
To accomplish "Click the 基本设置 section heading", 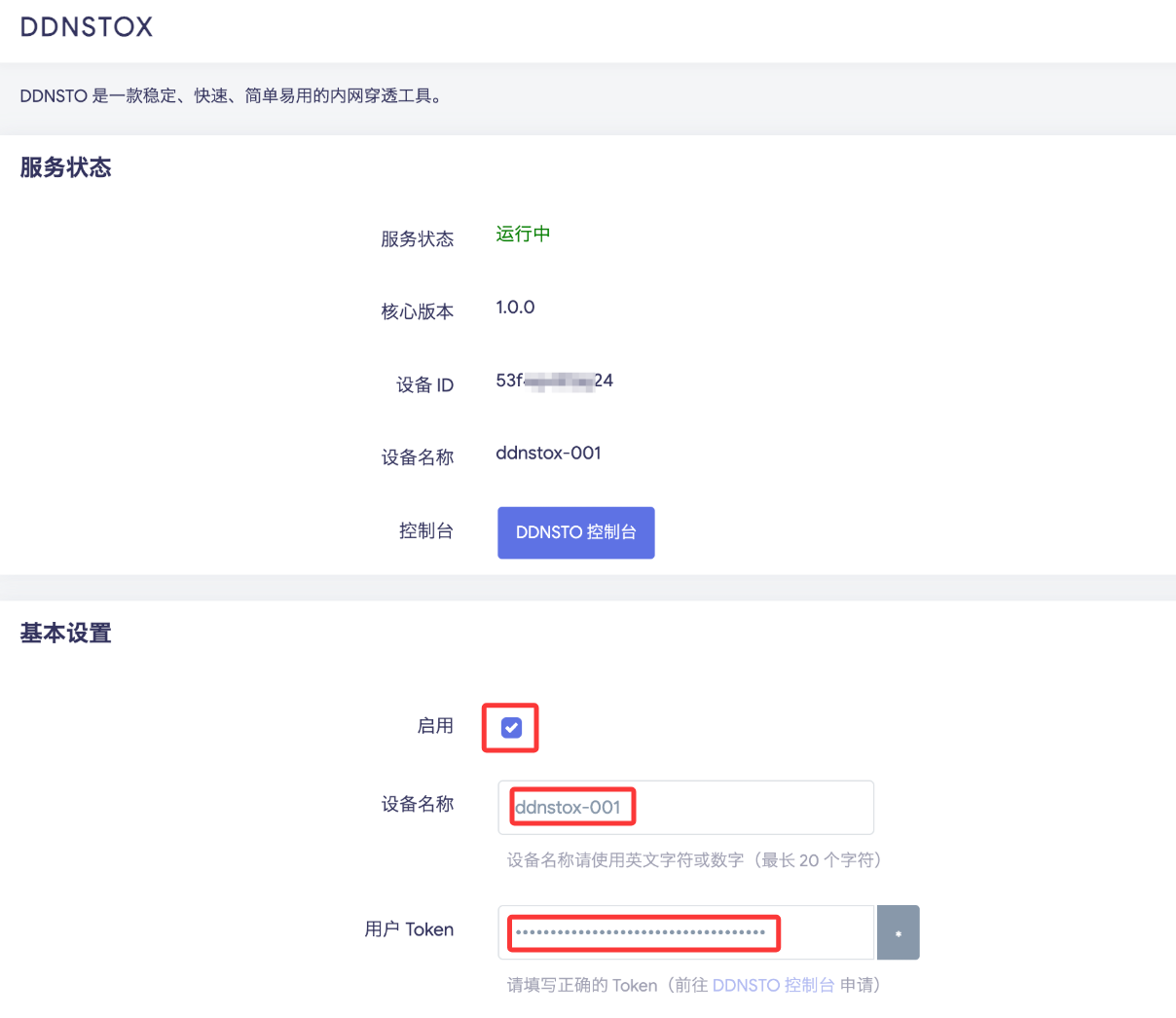I will tap(65, 634).
